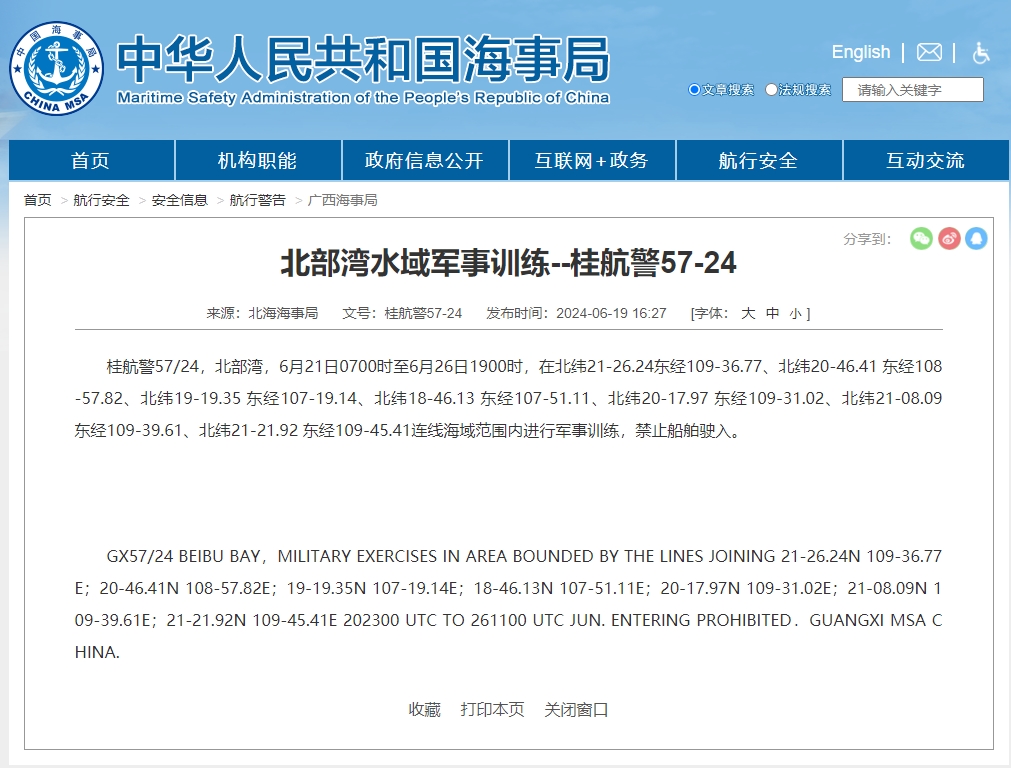The height and width of the screenshot is (768, 1011).
Task: Click the accessibility wheelchair icon
Action: [x=981, y=53]
